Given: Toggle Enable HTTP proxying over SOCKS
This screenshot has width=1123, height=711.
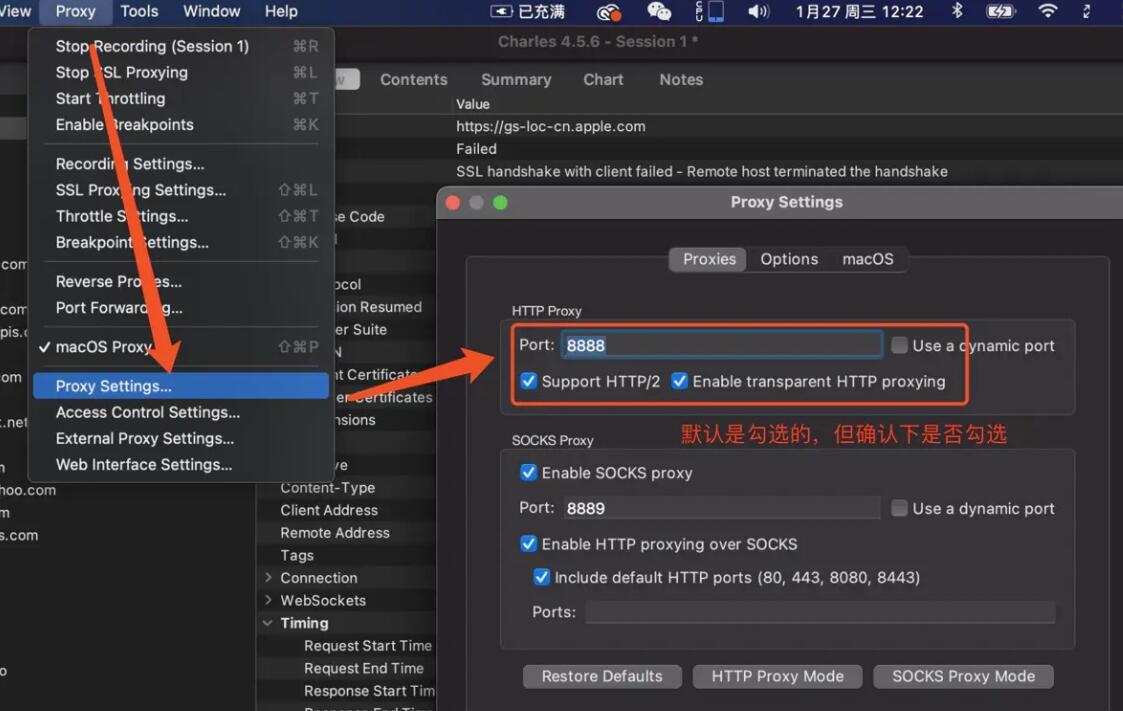Looking at the screenshot, I should coord(529,544).
